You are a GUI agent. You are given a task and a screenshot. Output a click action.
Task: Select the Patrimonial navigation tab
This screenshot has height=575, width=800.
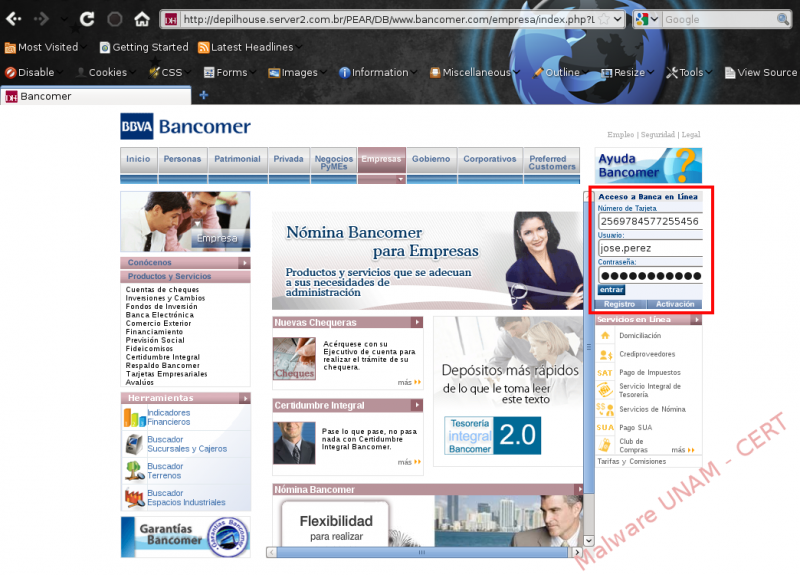pos(238,161)
